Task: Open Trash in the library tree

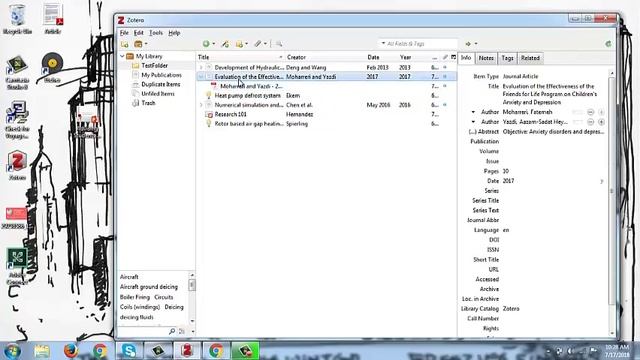Action: pyautogui.click(x=148, y=103)
